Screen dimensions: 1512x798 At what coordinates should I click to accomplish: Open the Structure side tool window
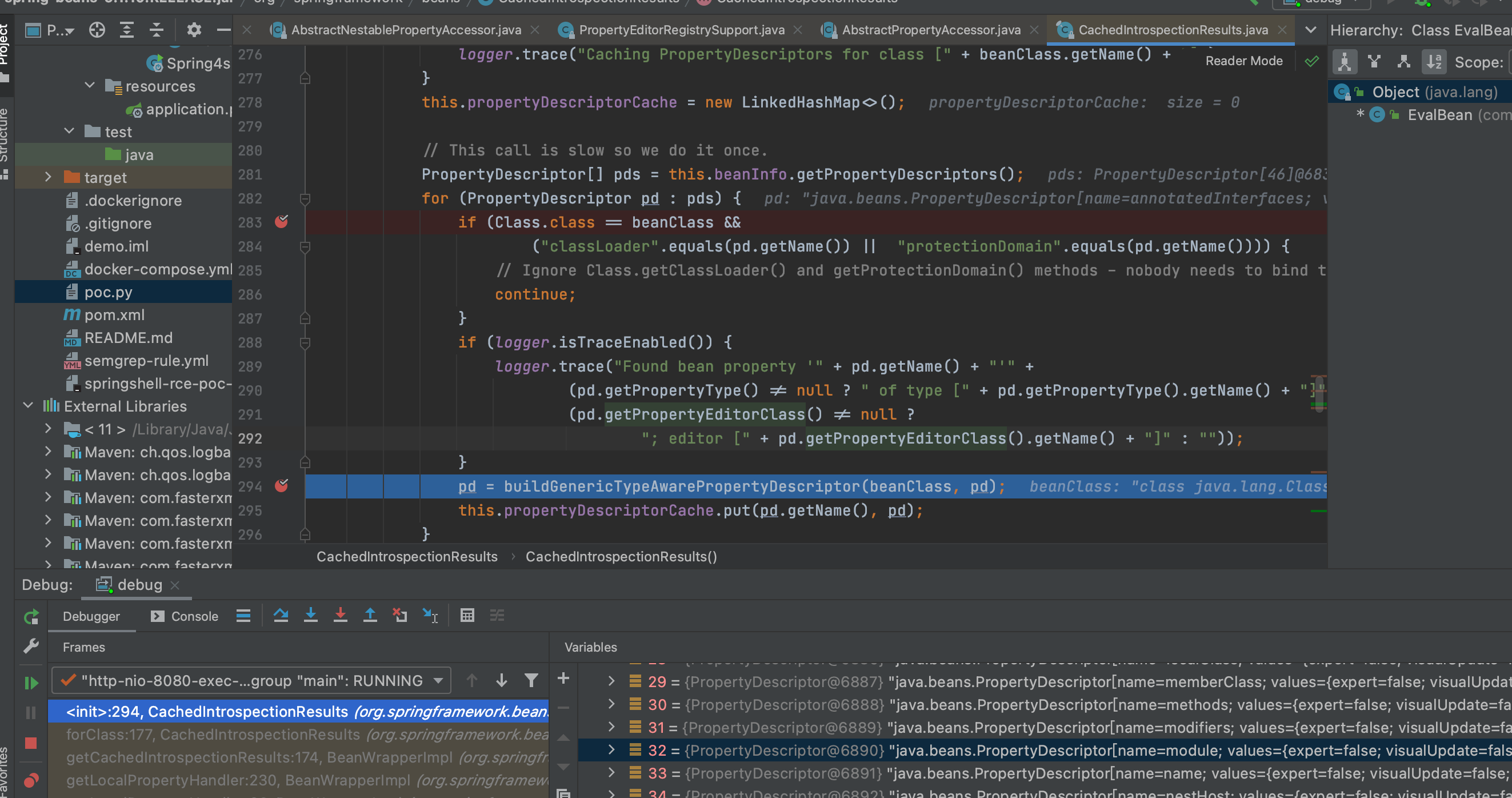point(6,143)
